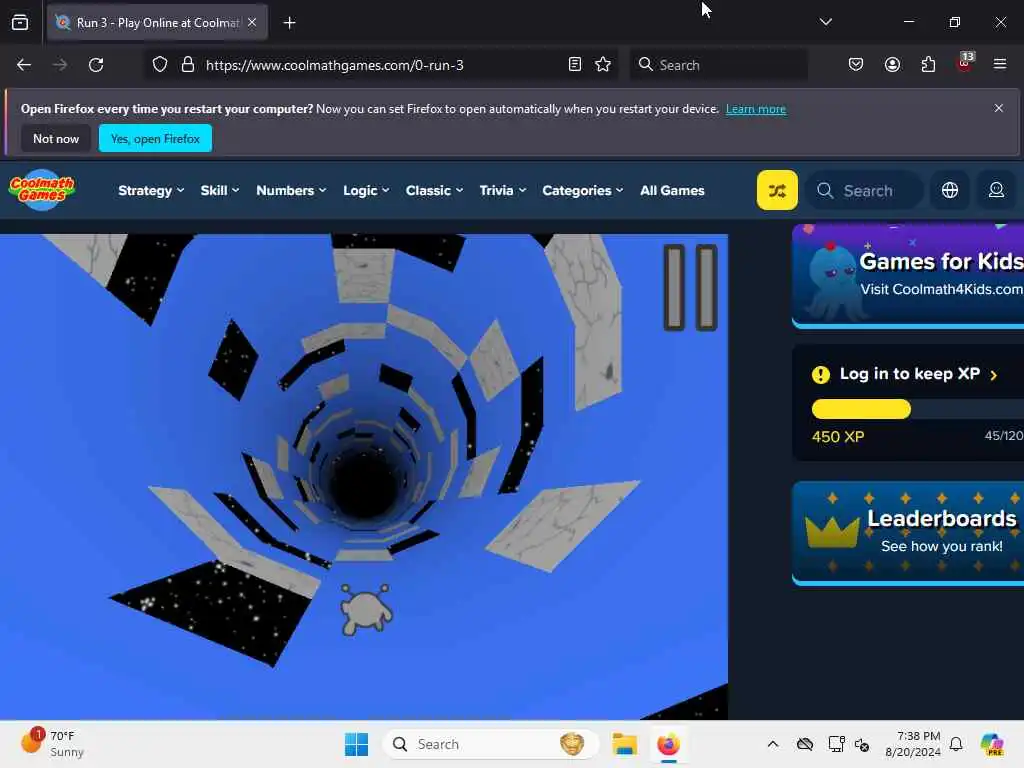Click the display network tray icon
Screen dimensions: 1024x768
click(836, 744)
